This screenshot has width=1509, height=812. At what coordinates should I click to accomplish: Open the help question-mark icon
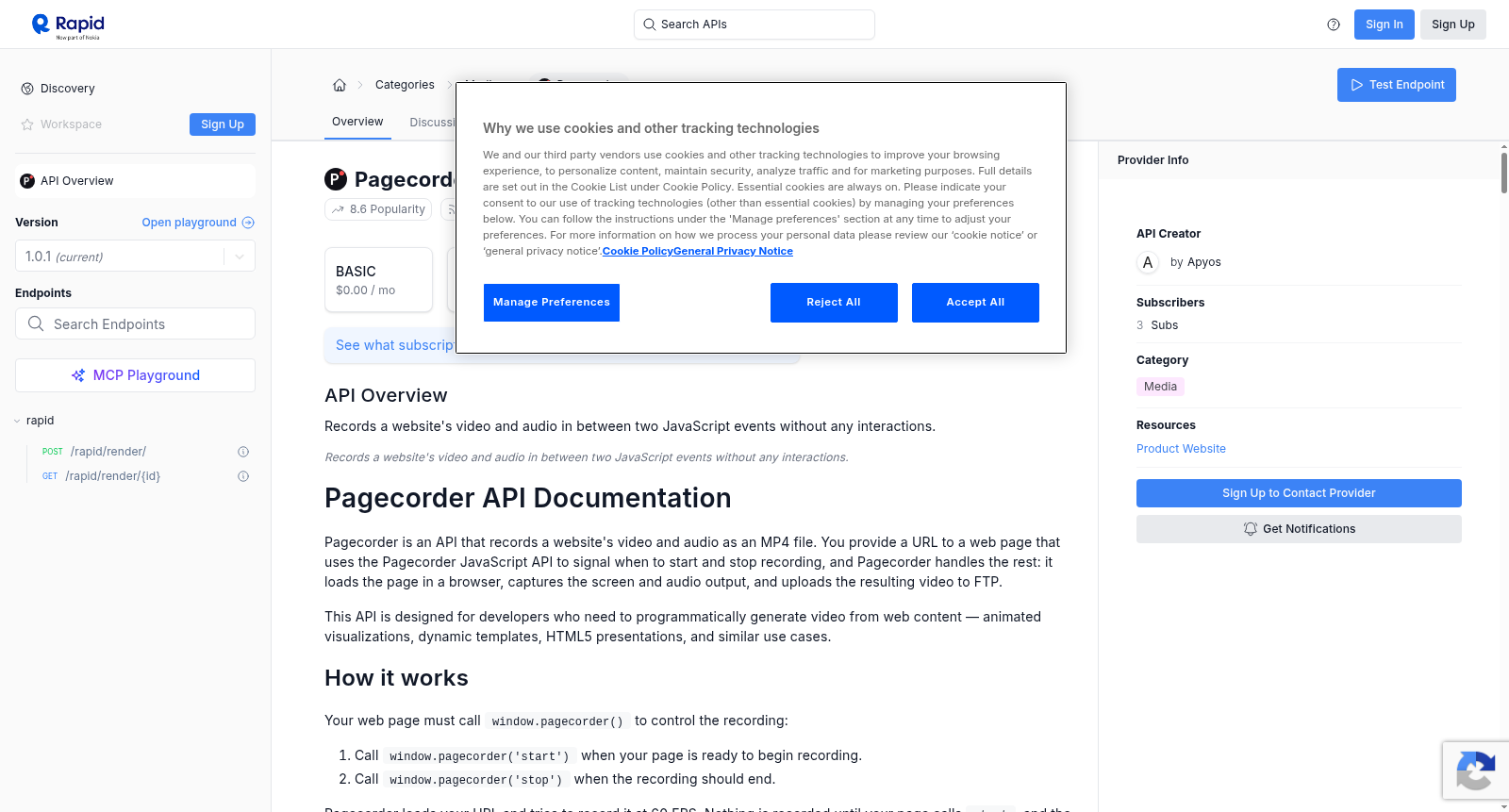point(1334,25)
